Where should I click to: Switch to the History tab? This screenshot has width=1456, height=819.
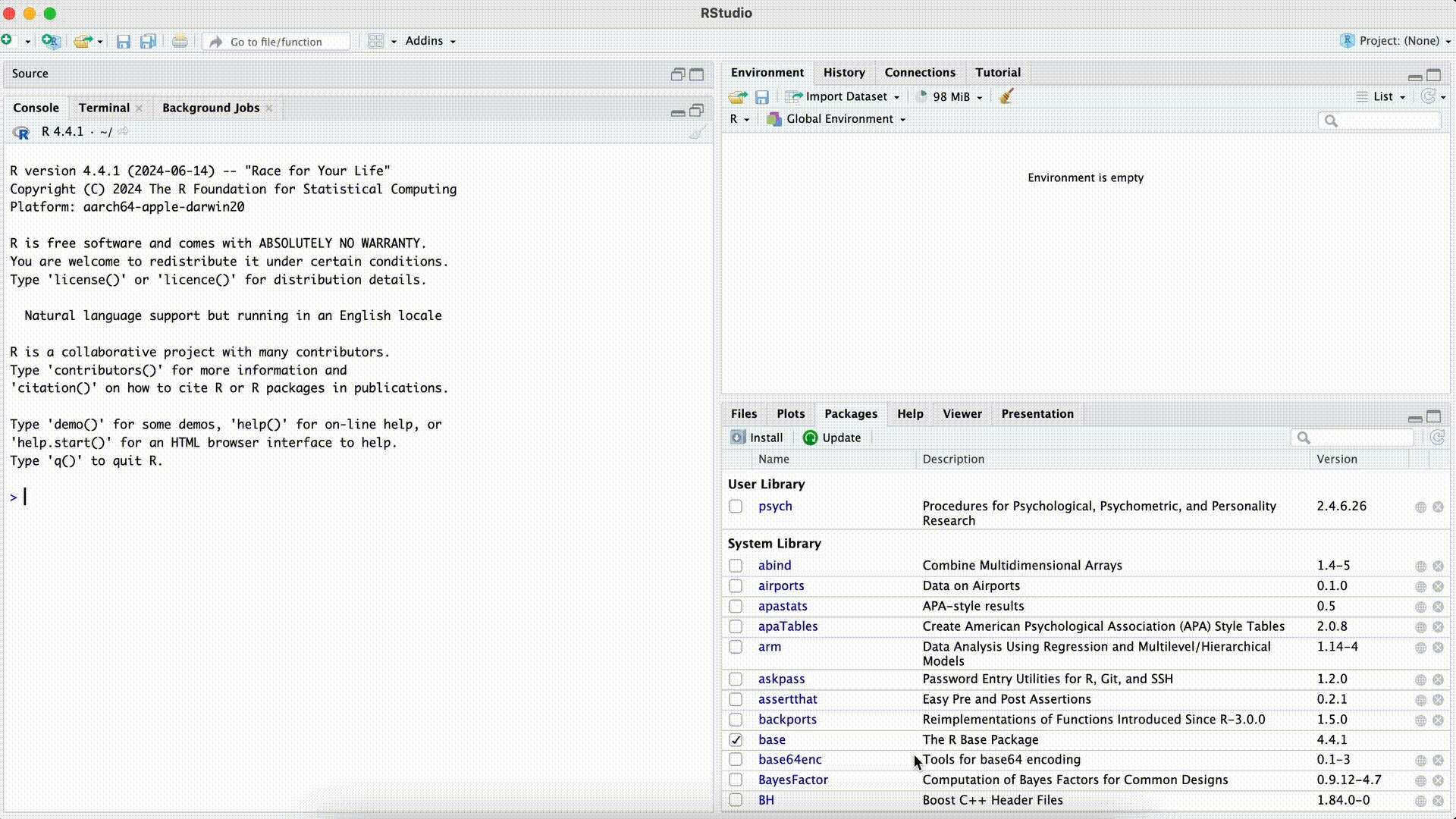pos(844,72)
